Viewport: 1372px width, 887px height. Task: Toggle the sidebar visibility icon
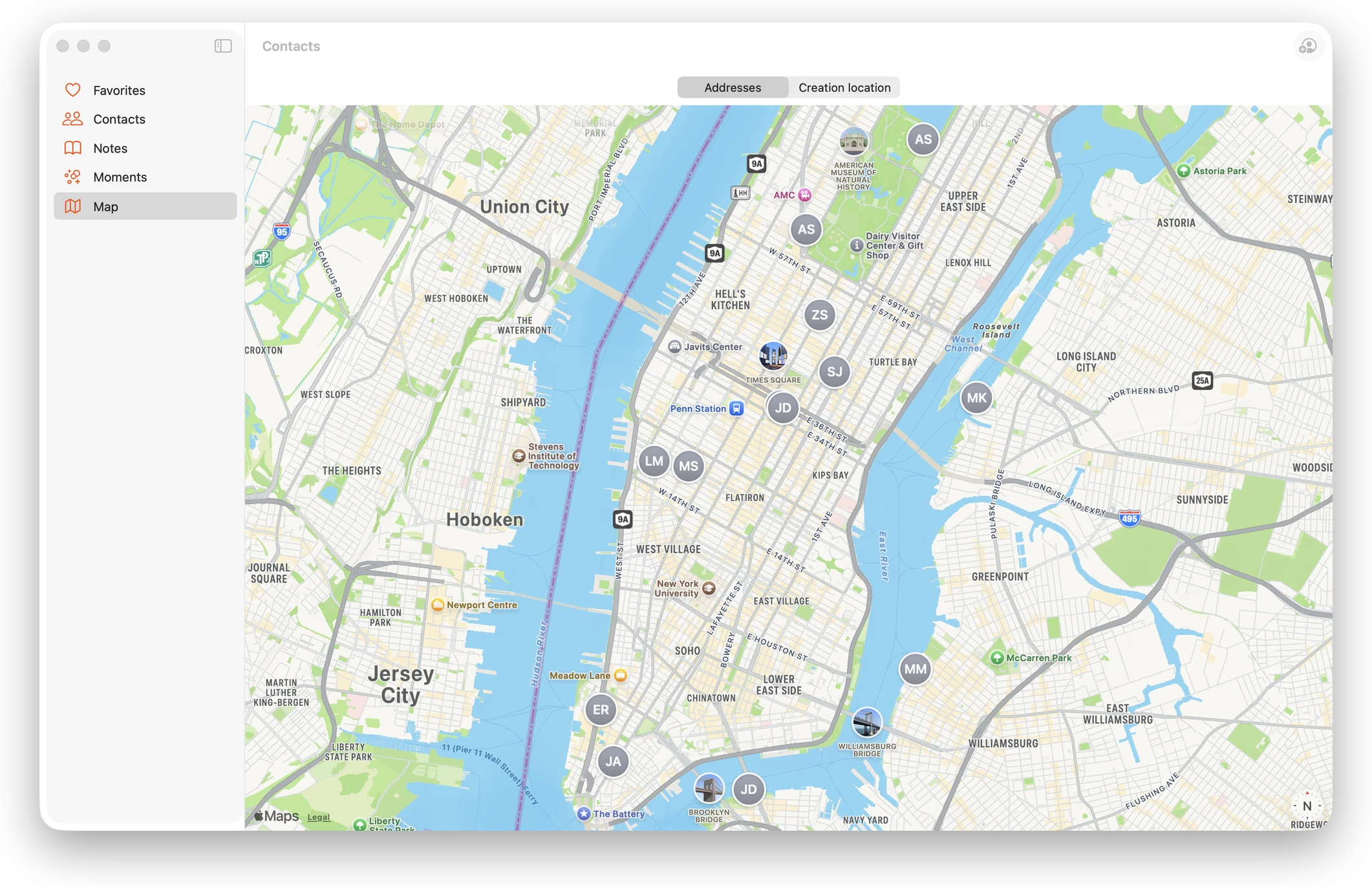coord(223,46)
